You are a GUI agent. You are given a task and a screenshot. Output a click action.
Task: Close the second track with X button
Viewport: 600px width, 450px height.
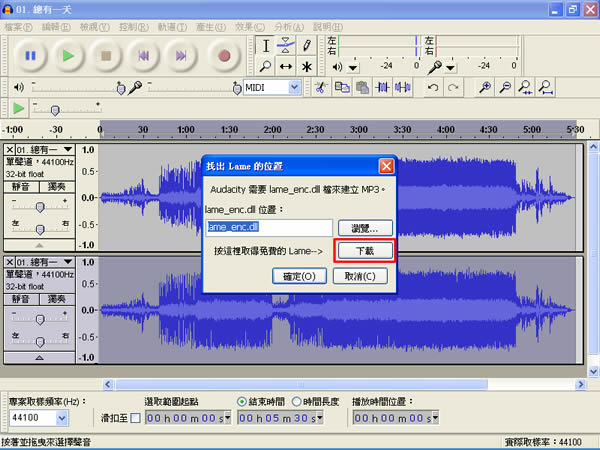(x=10, y=262)
